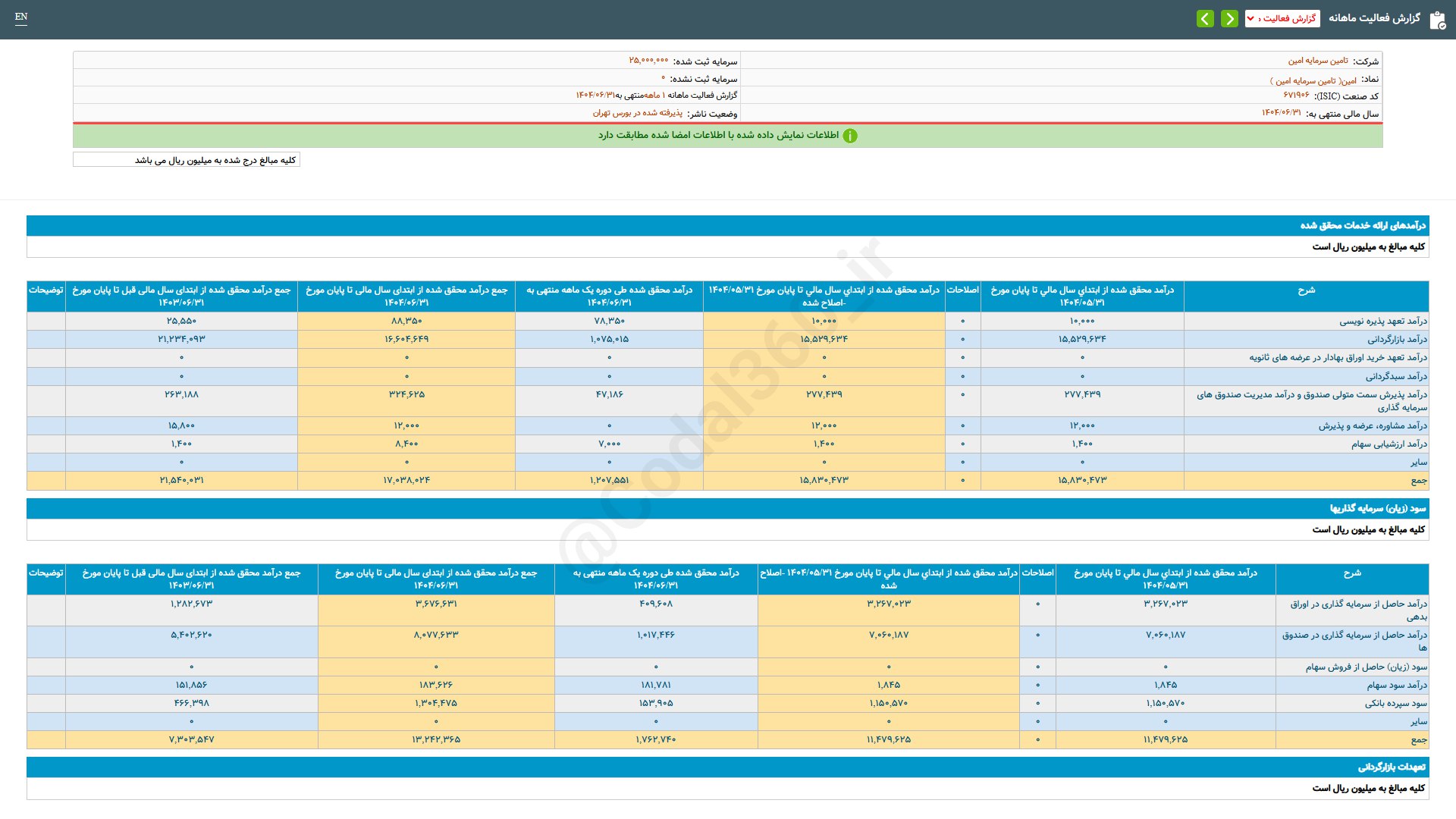Click the symbol link امین(تامین سرمایه امین)
The height and width of the screenshot is (819, 1456).
pyautogui.click(x=1313, y=80)
